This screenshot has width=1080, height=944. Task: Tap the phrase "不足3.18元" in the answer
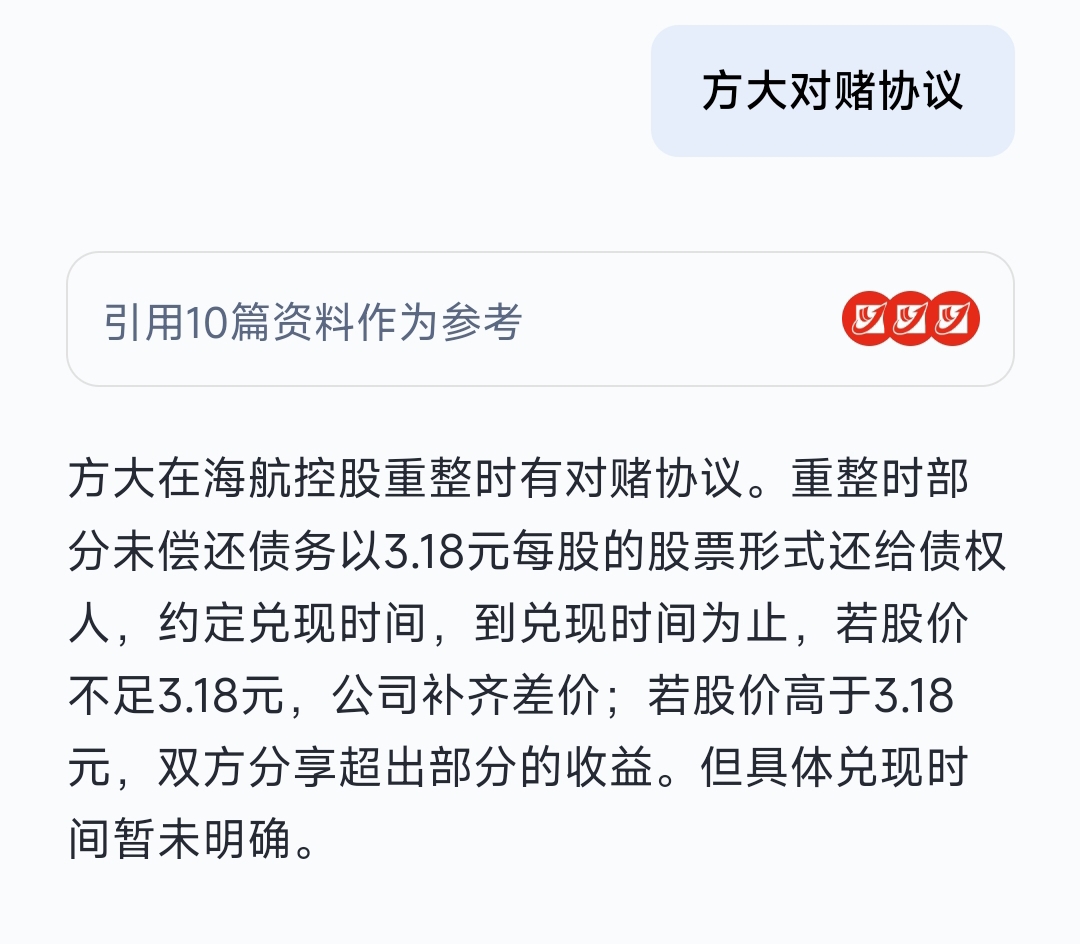(176, 695)
